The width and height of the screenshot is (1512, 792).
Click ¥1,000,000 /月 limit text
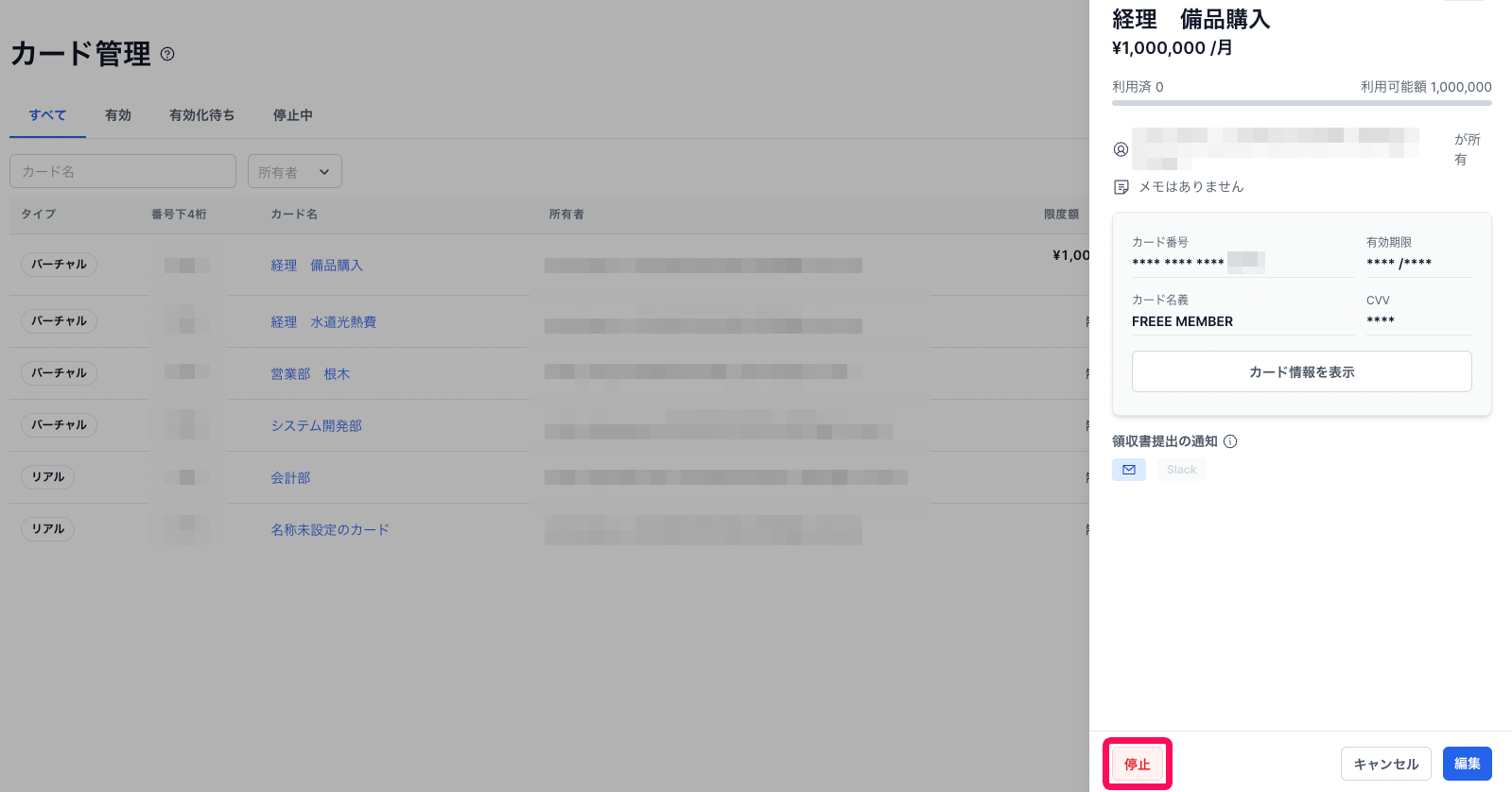tap(1173, 48)
